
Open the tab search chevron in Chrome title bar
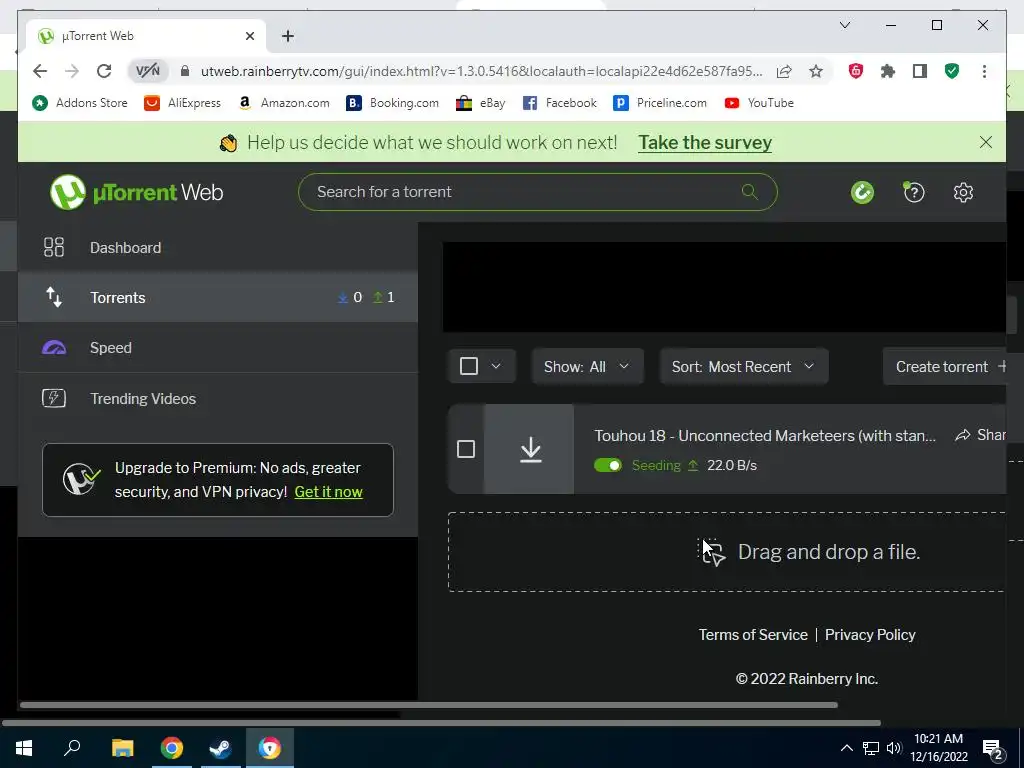844,25
